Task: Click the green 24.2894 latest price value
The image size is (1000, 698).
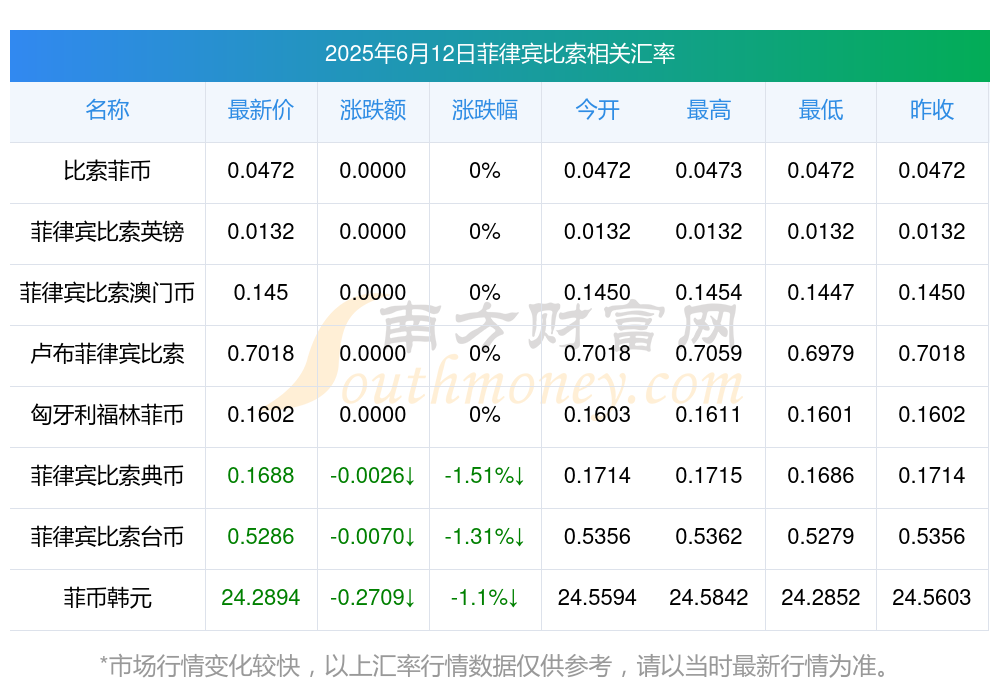Action: coord(260,598)
